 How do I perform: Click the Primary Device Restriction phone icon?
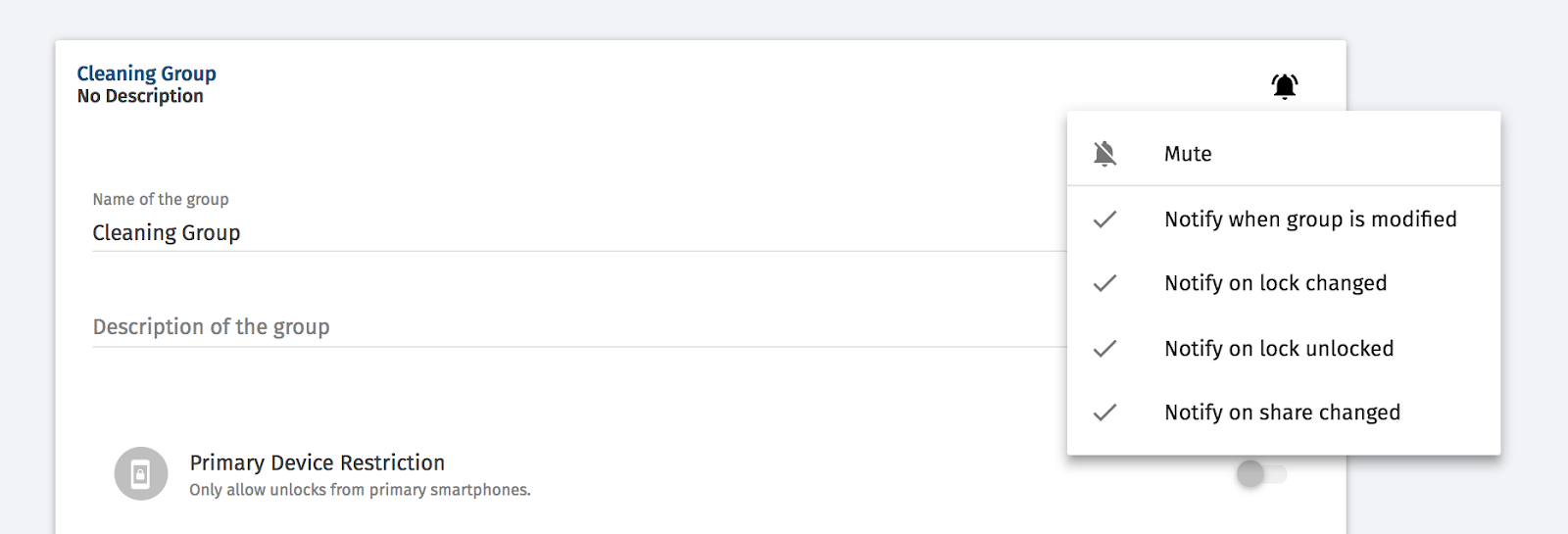(141, 474)
